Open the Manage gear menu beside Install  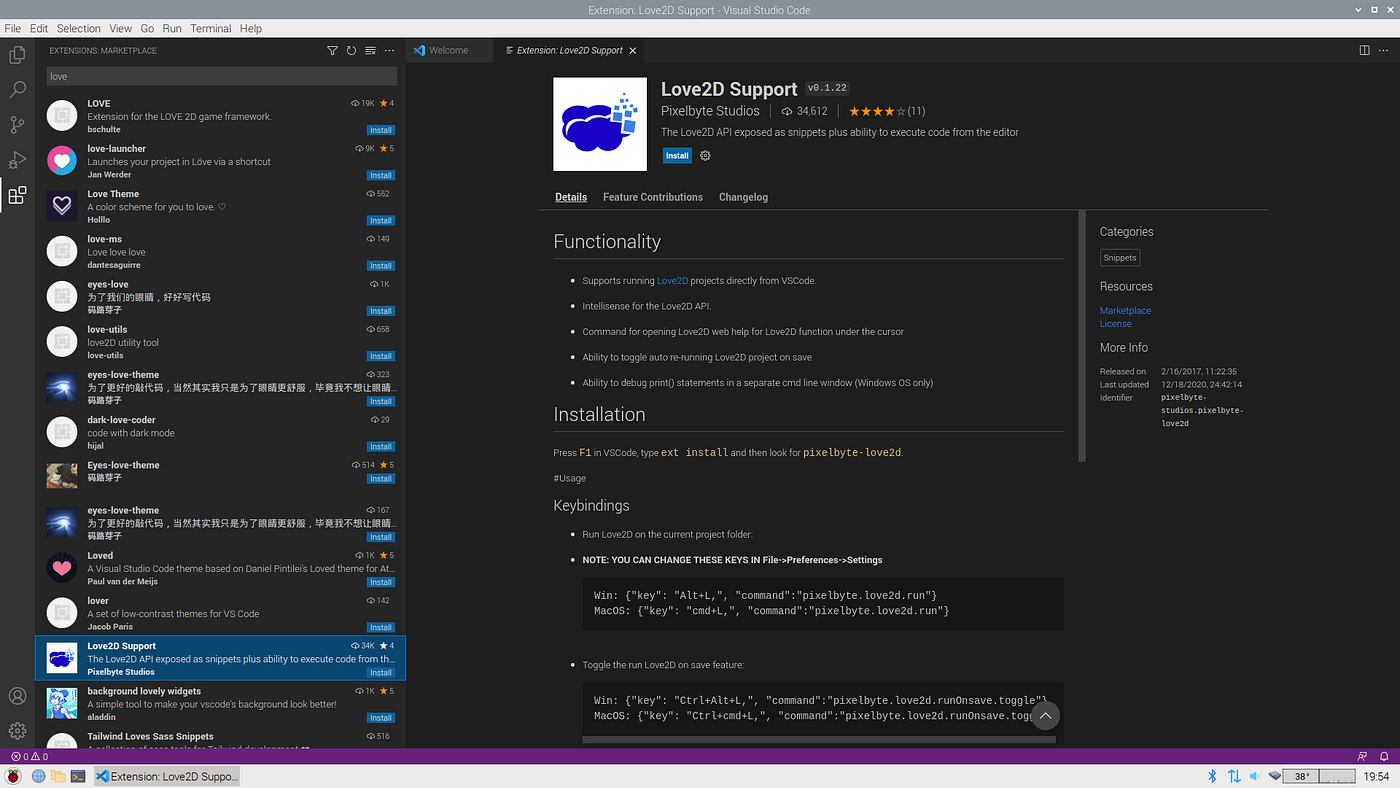[x=705, y=155]
